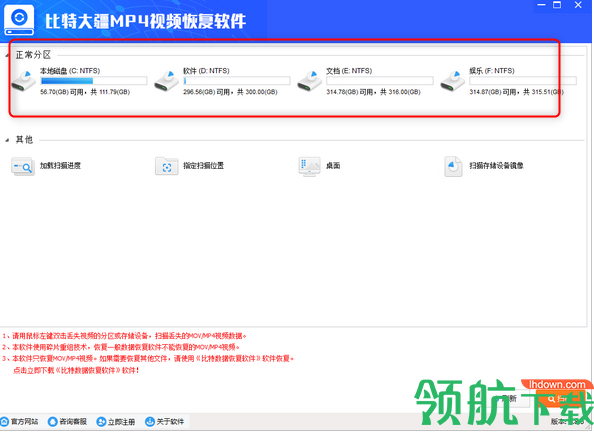Click the 正常分区 heading text

coord(33,55)
